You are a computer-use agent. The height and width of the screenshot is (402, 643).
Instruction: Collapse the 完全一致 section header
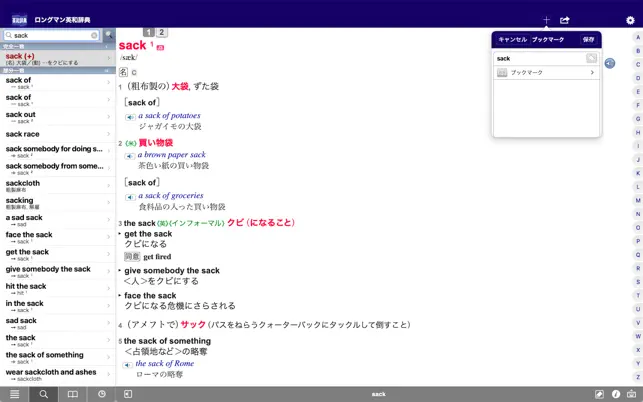(57, 47)
